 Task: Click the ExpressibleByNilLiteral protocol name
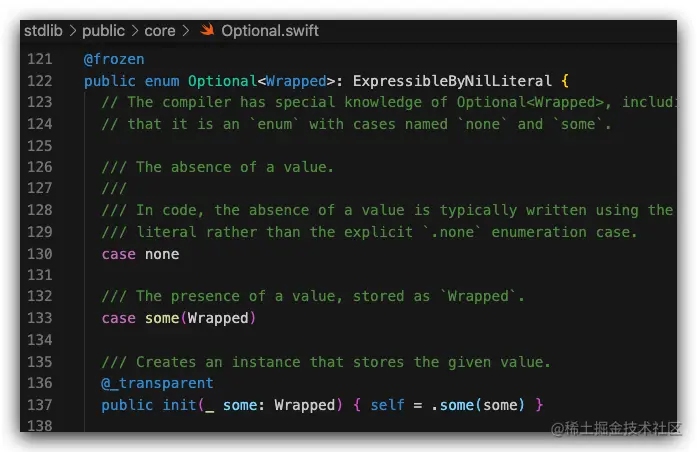click(452, 81)
